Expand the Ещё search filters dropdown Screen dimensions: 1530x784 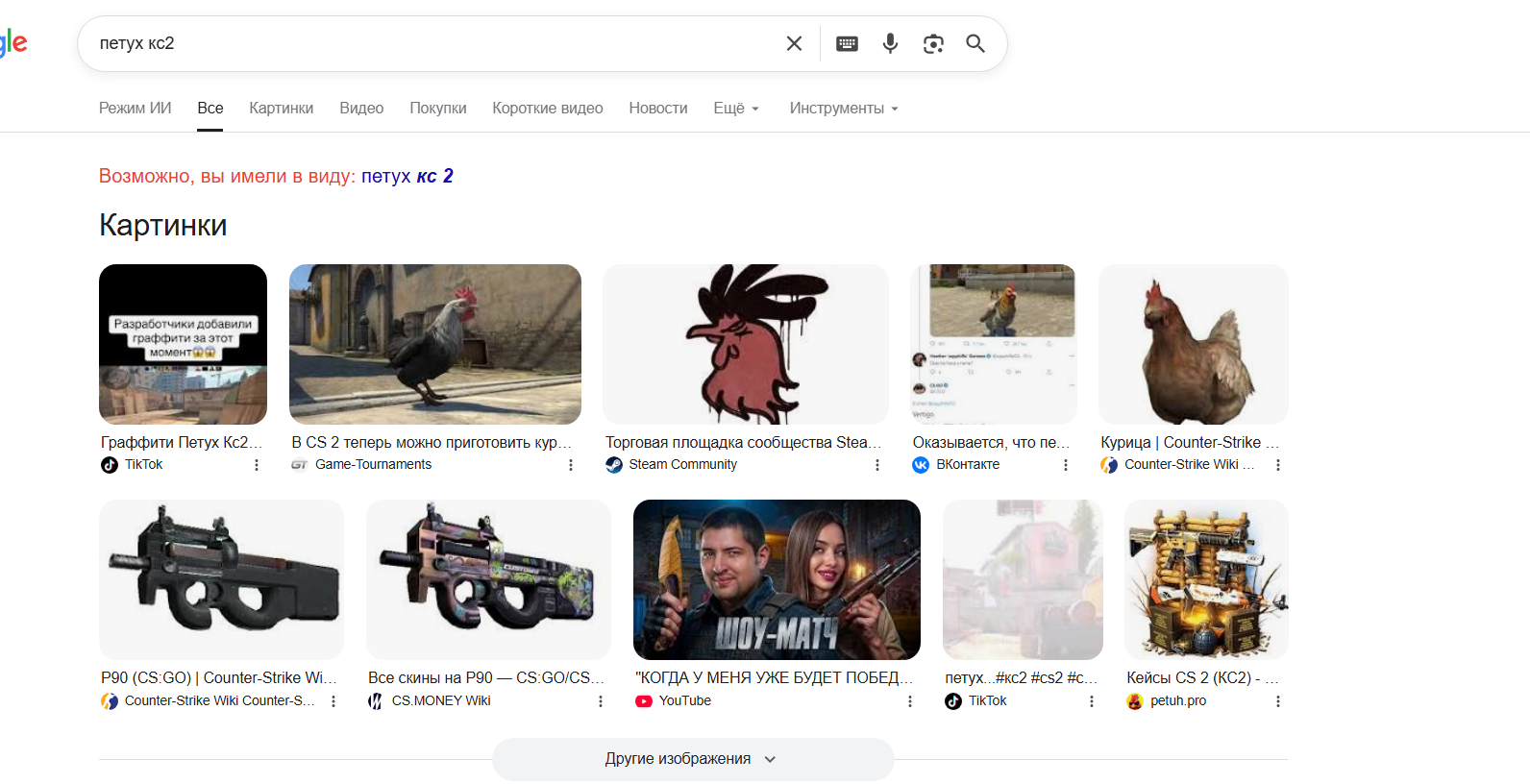(736, 109)
